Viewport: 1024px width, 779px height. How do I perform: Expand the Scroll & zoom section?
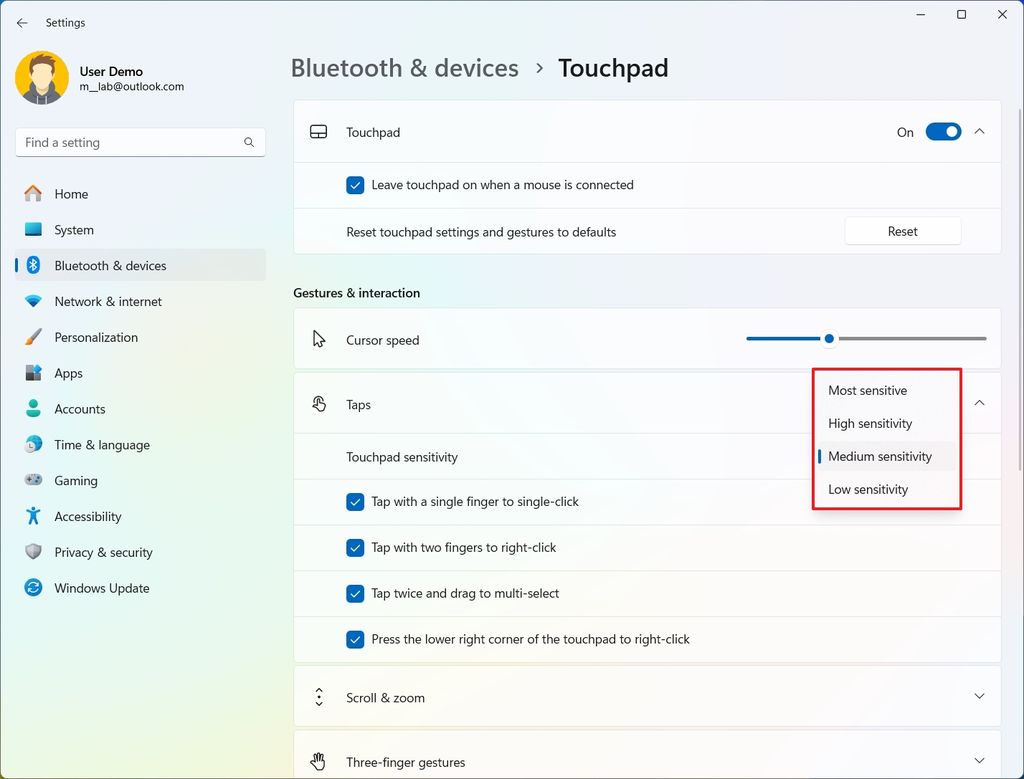tap(979, 697)
